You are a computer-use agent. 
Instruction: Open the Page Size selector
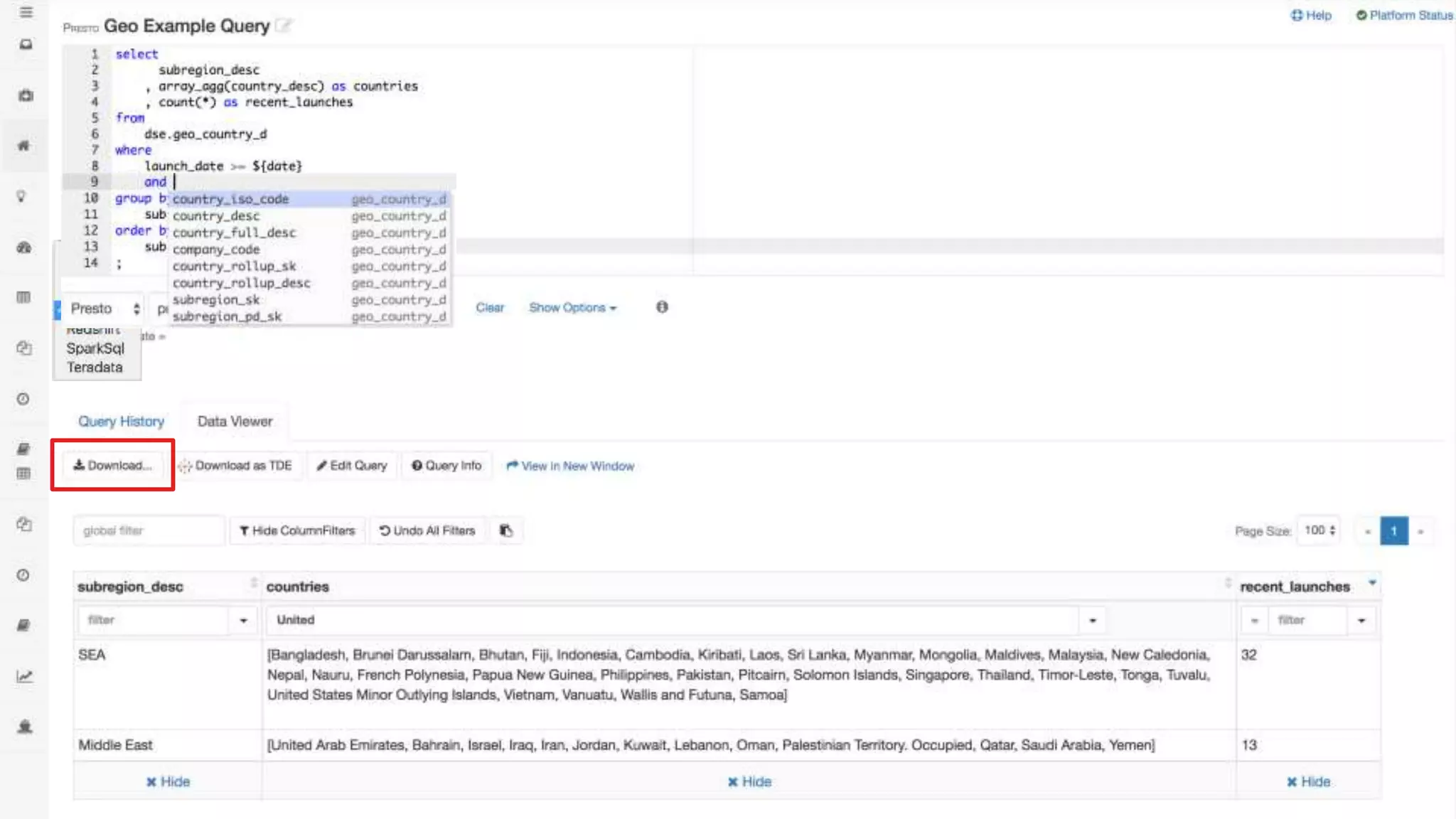coord(1319,530)
